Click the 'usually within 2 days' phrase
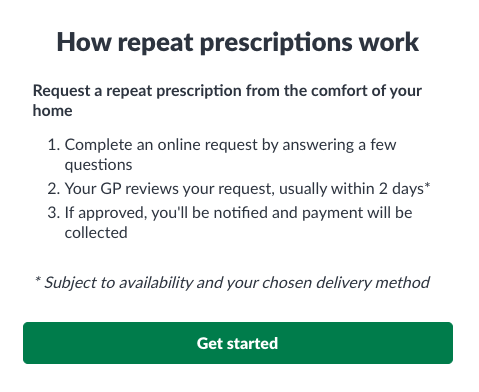This screenshot has width=479, height=392. click(351, 189)
